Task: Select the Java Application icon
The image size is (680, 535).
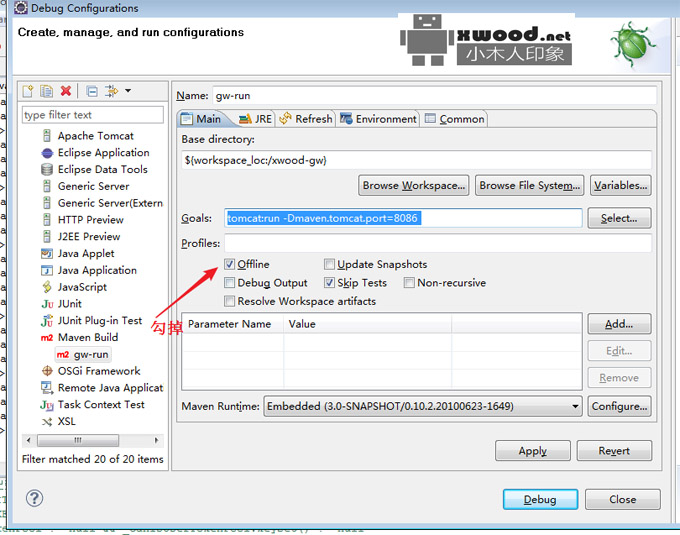Action: (47, 270)
